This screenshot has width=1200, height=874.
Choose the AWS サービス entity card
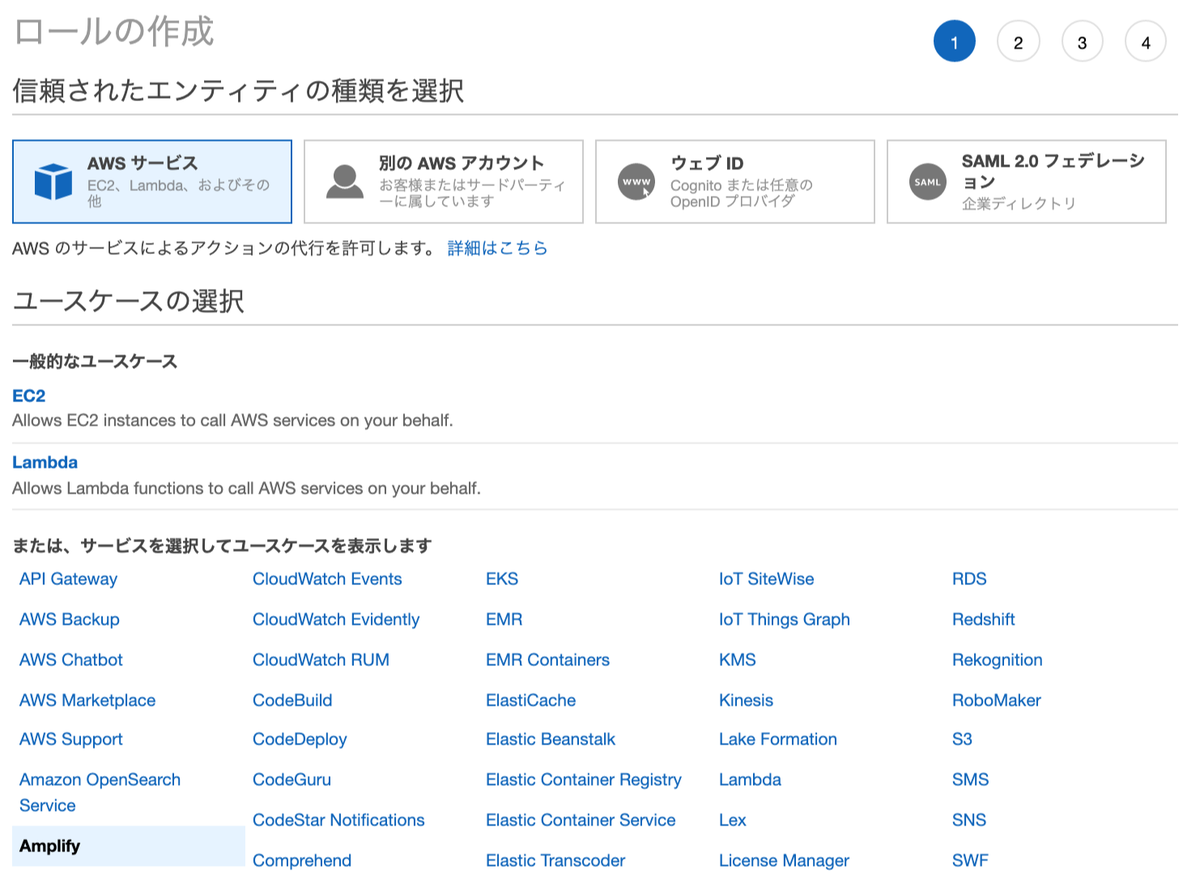click(x=152, y=181)
